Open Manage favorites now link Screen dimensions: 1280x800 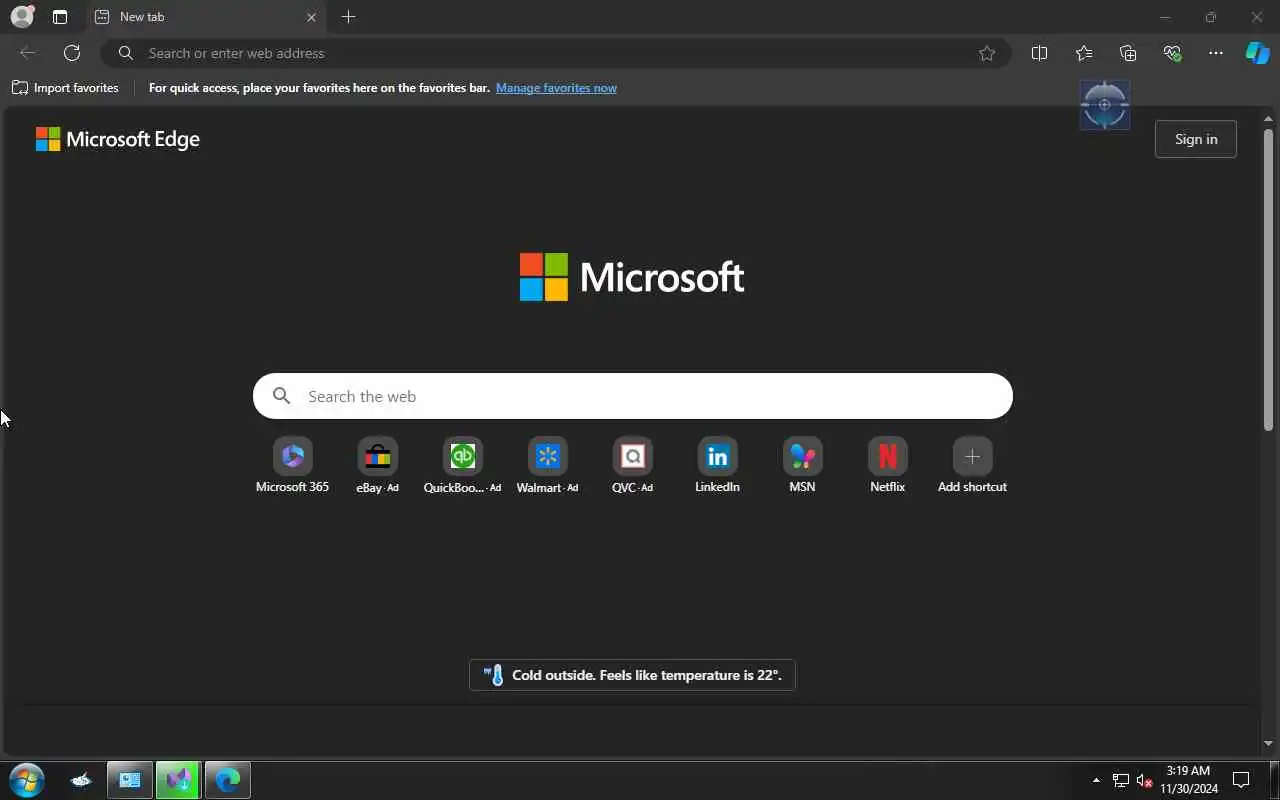(556, 88)
